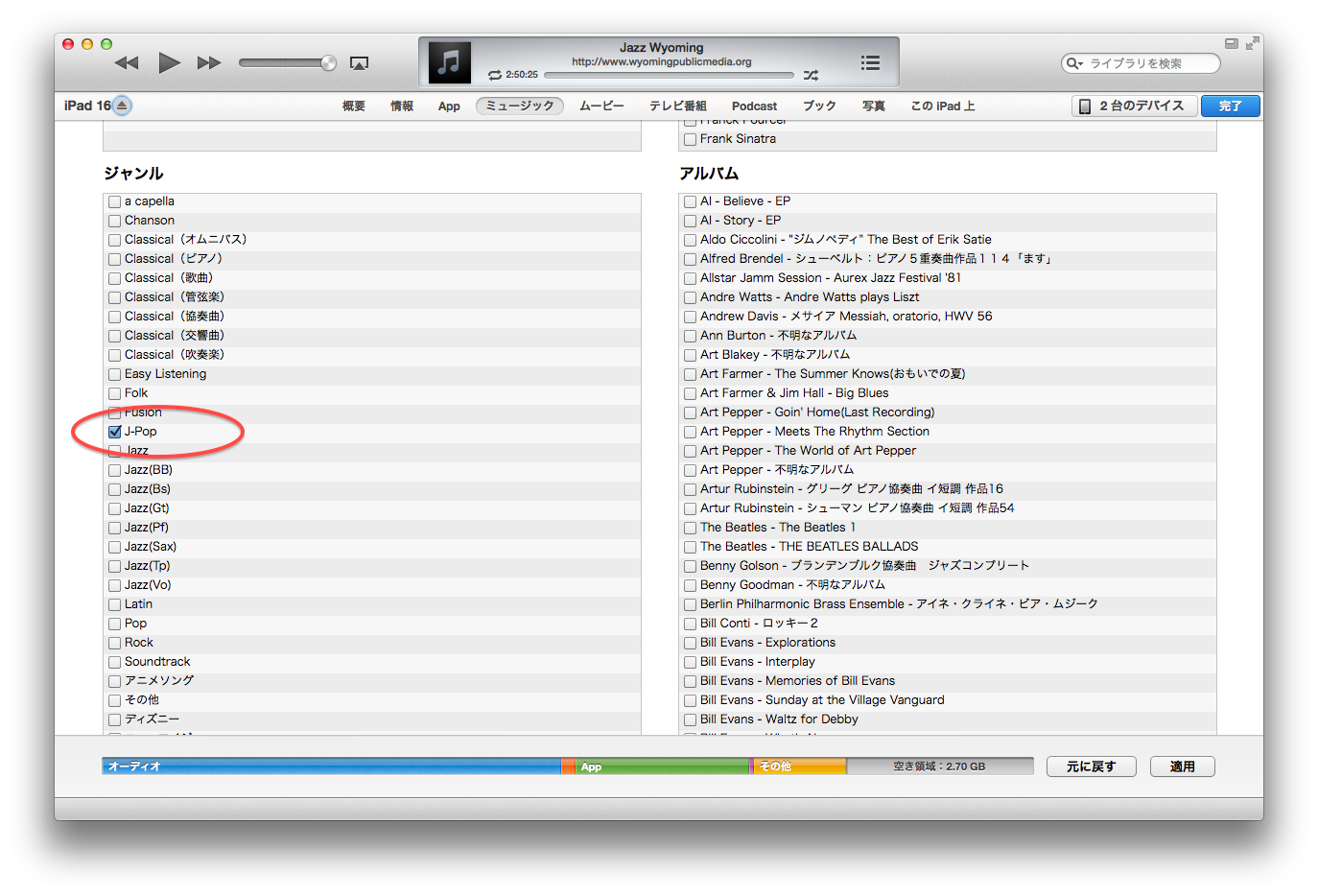Select the ミュージック tab
Image resolution: width=1318 pixels, height=896 pixels.
click(520, 106)
